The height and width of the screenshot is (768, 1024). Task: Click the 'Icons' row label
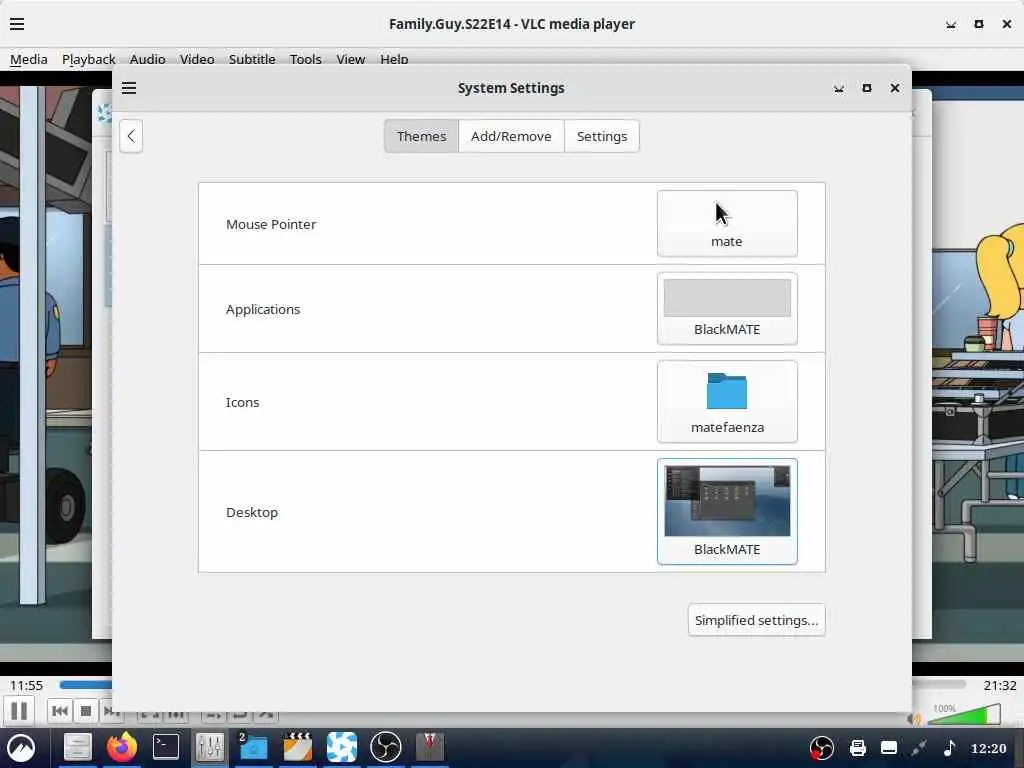(x=242, y=402)
